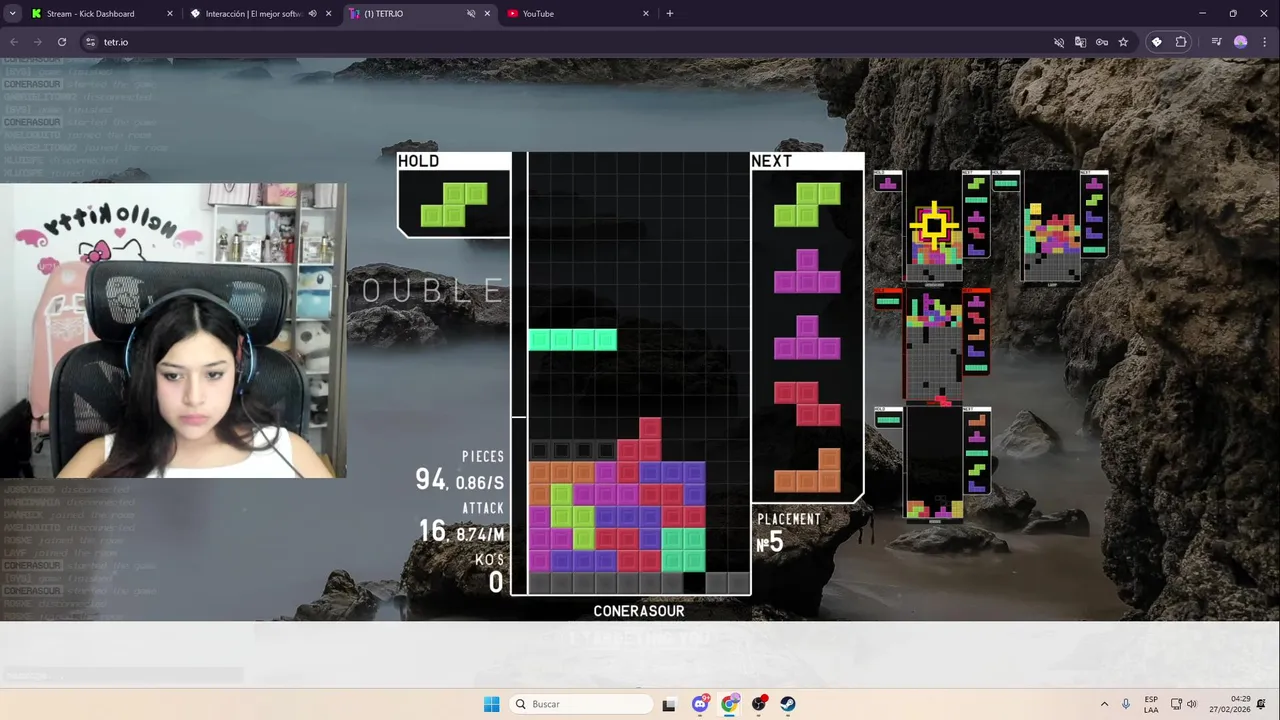Screen dimensions: 1280x720
Task: Click the ATTACK 16 stat
Action: [x=462, y=523]
